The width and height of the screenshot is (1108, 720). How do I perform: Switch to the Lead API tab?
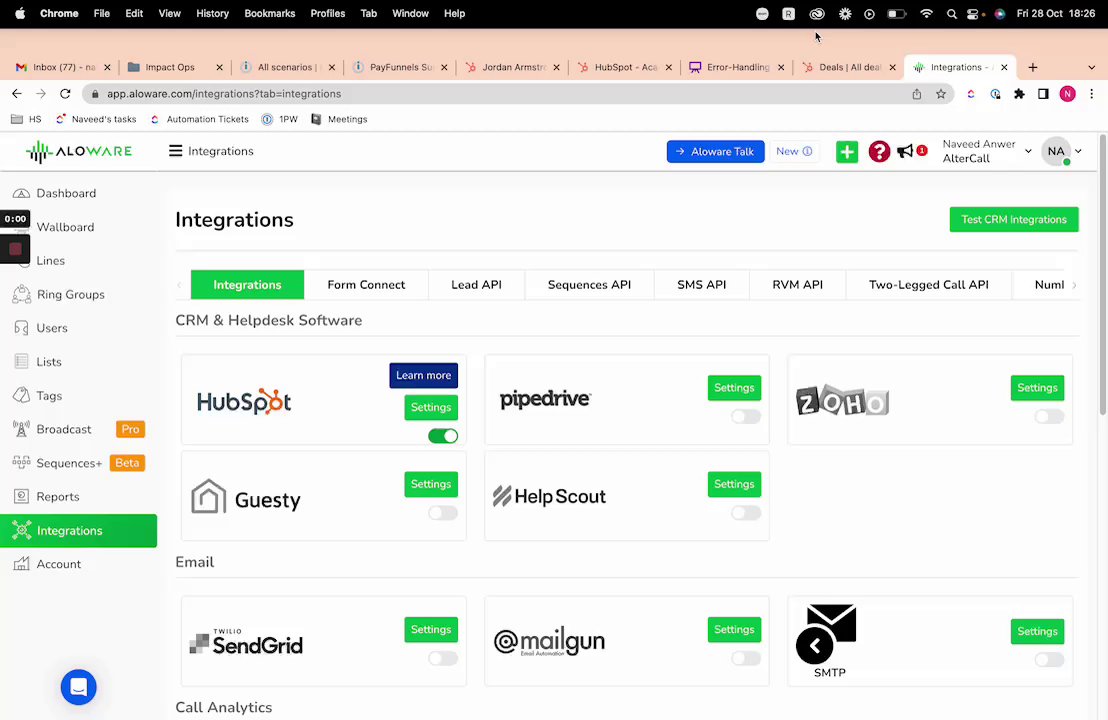(x=476, y=285)
